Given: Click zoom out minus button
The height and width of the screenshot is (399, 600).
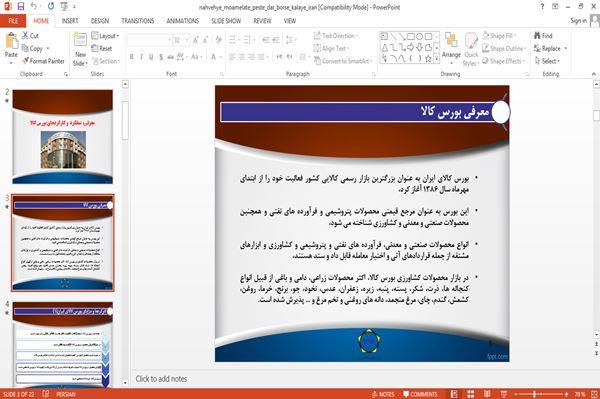Looking at the screenshot, I should click(x=516, y=394).
